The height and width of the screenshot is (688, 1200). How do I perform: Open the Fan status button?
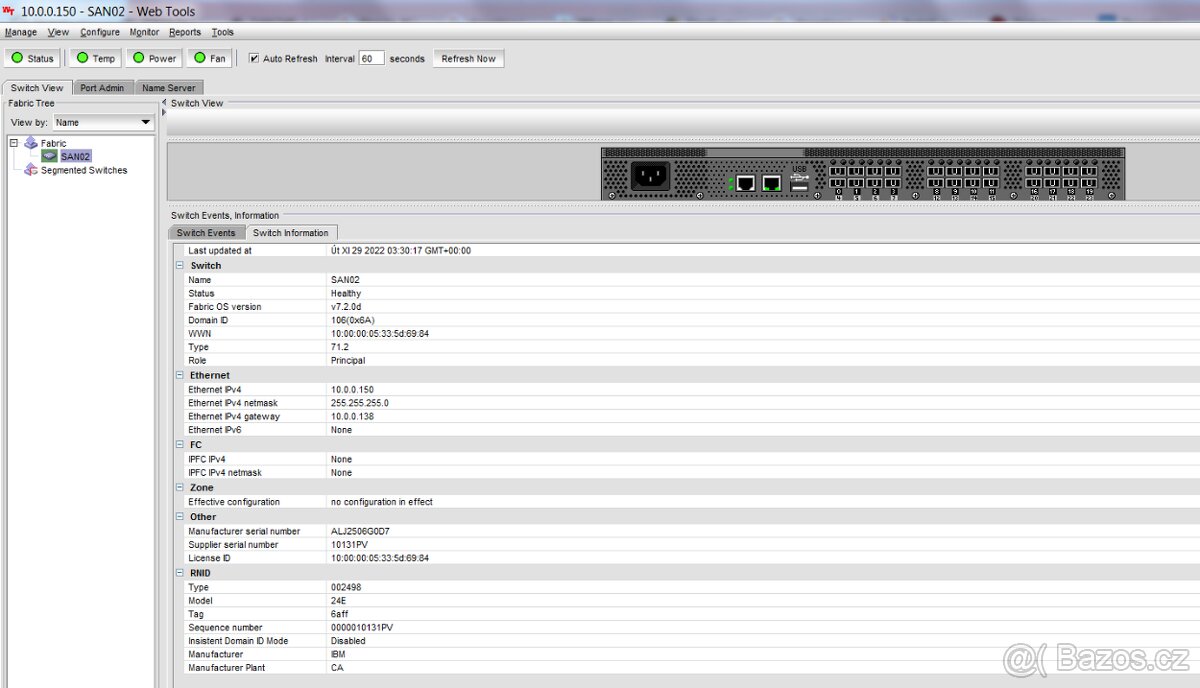point(211,58)
